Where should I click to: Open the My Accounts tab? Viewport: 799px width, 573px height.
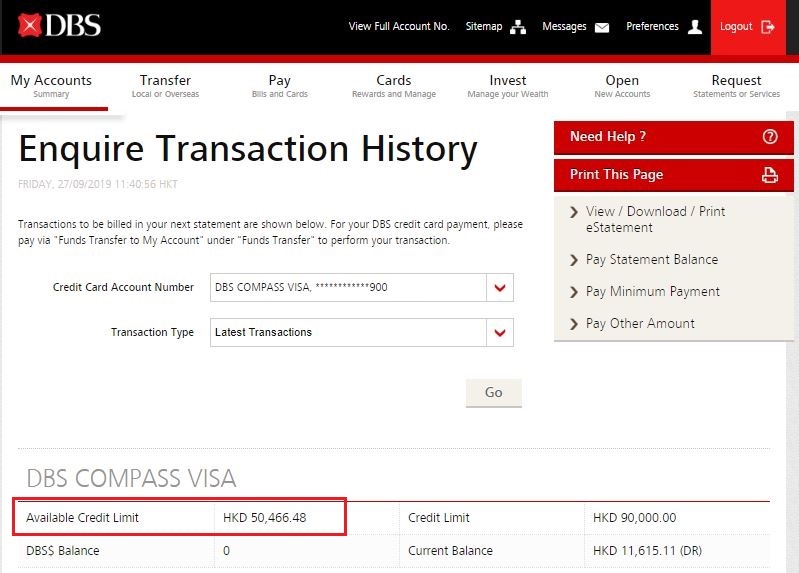51,86
